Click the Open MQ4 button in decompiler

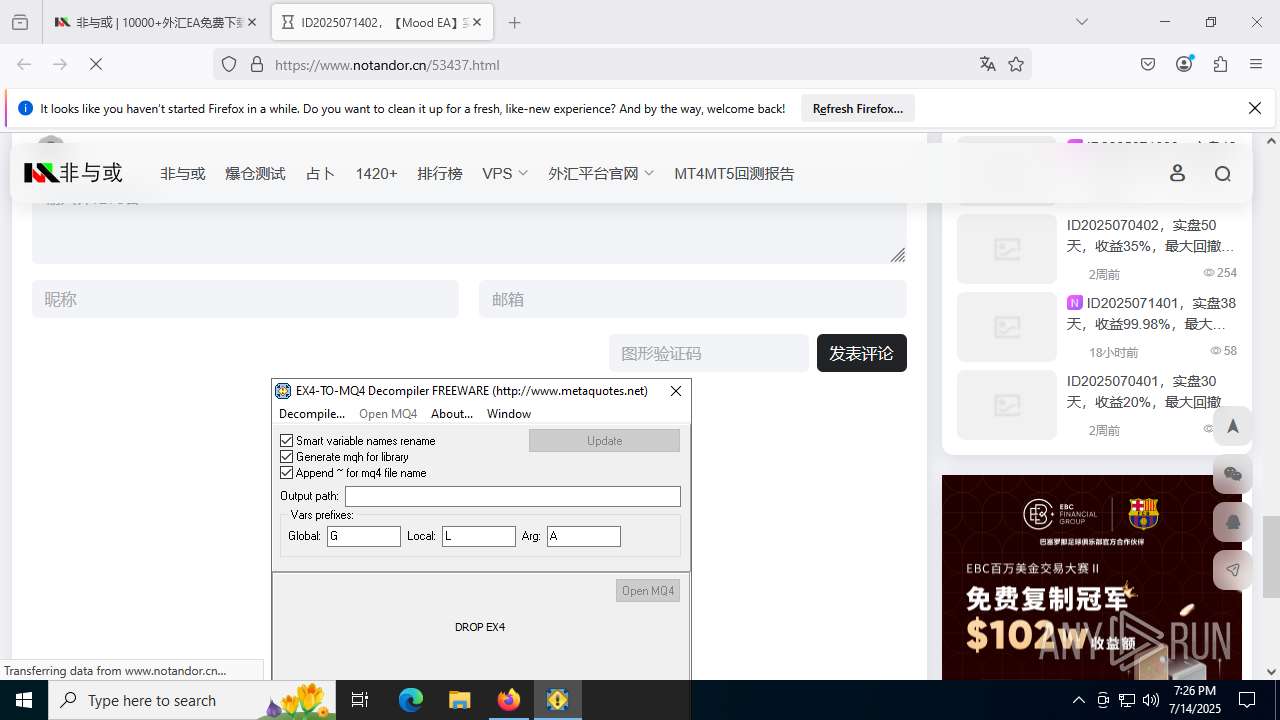[648, 590]
